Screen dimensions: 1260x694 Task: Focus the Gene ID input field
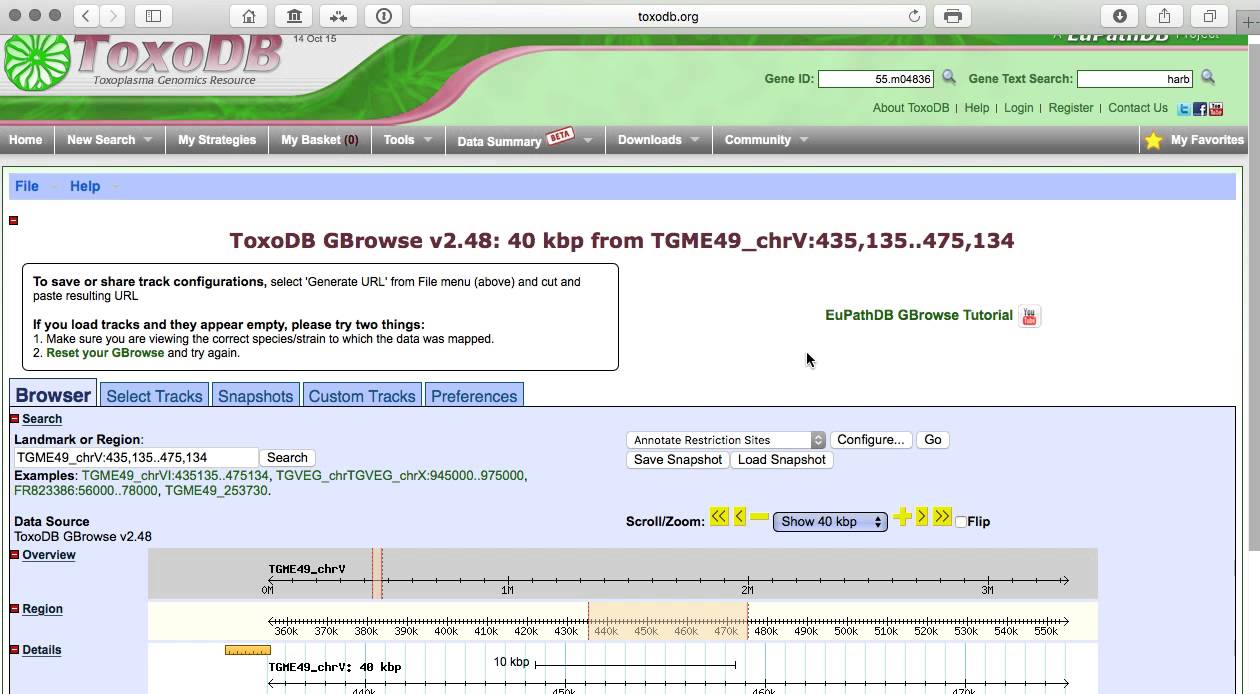(x=876, y=79)
